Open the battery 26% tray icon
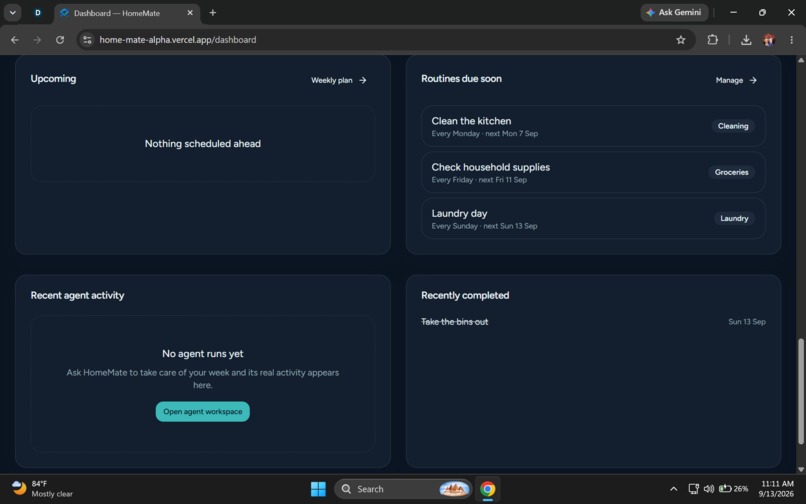The height and width of the screenshot is (504, 806). [733, 489]
